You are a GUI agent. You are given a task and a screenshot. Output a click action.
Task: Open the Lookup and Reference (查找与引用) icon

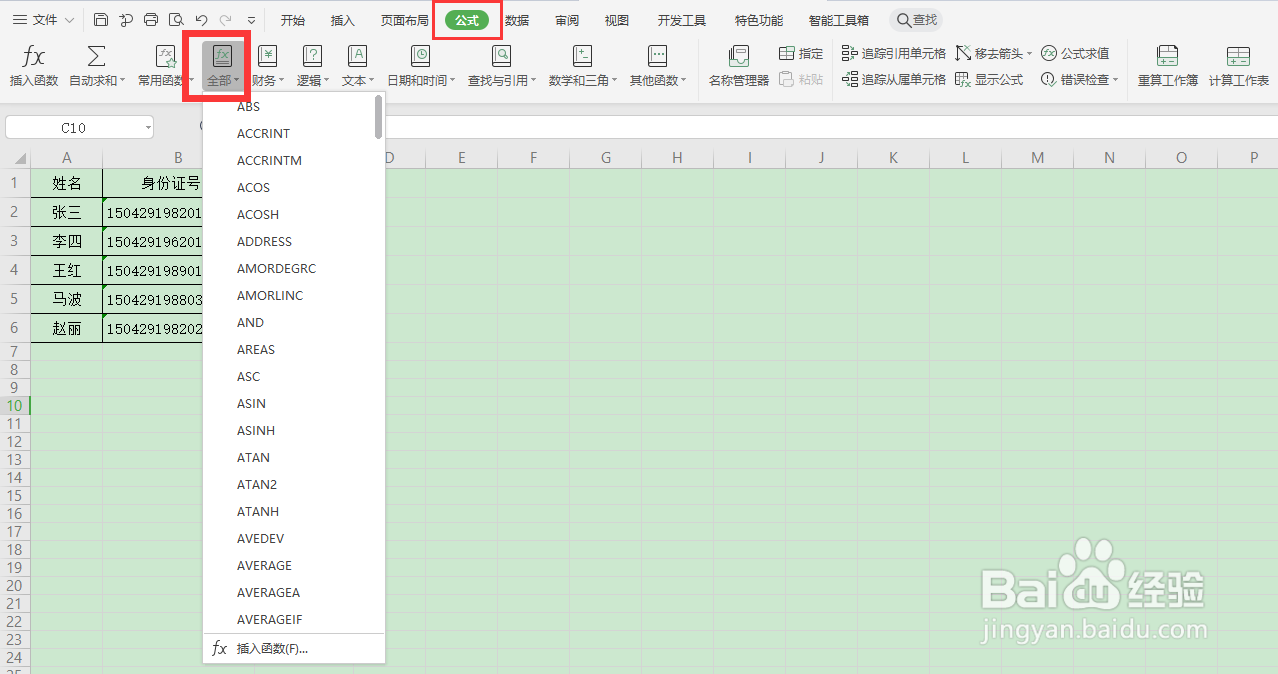coord(502,56)
